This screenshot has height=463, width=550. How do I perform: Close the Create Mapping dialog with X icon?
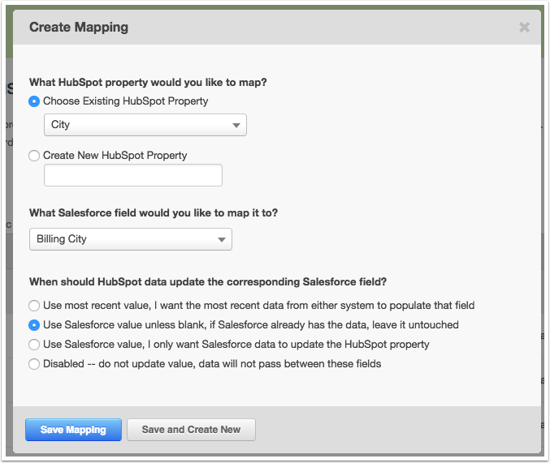524,27
